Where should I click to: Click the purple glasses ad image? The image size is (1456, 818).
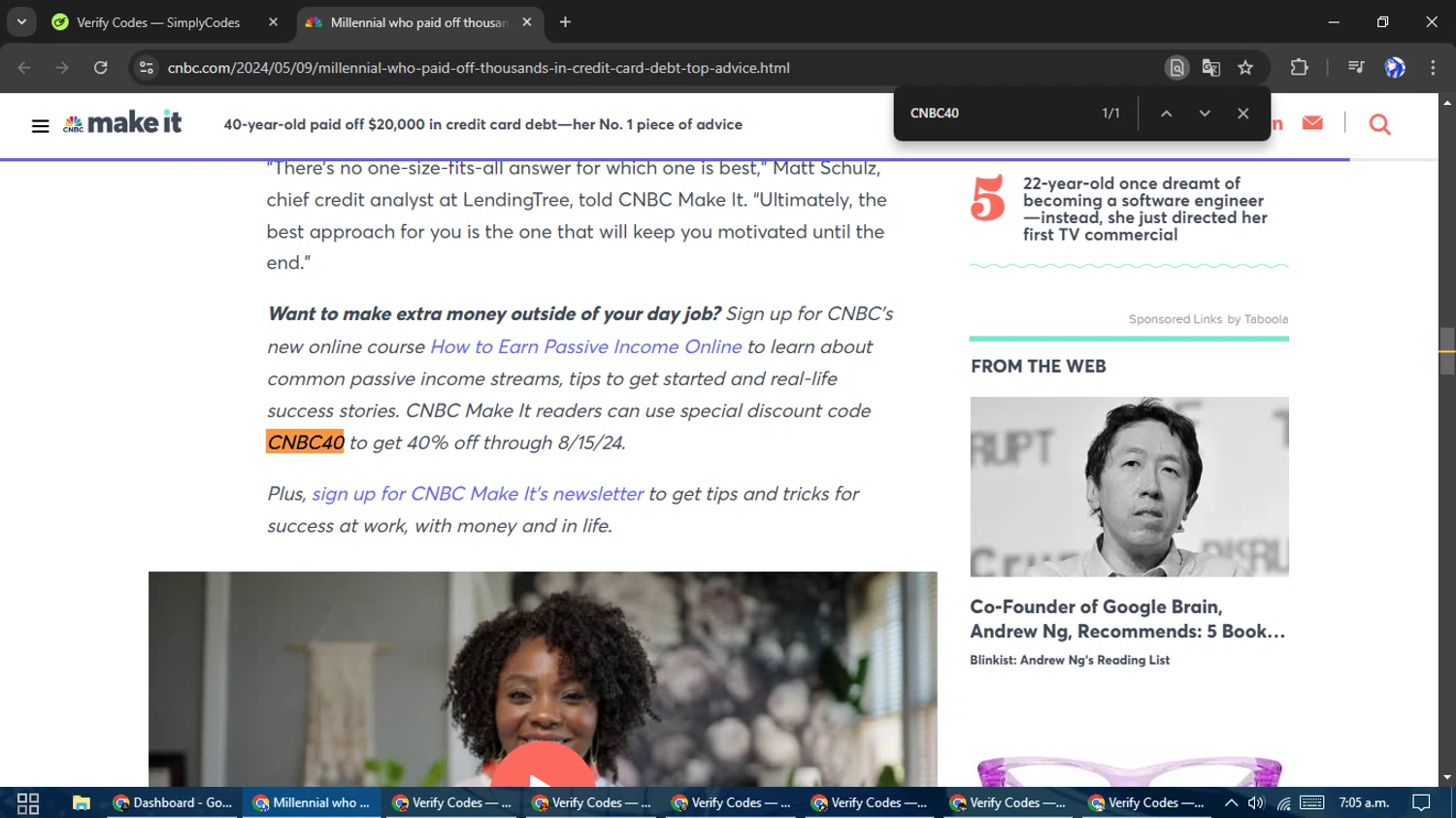[x=1130, y=771]
